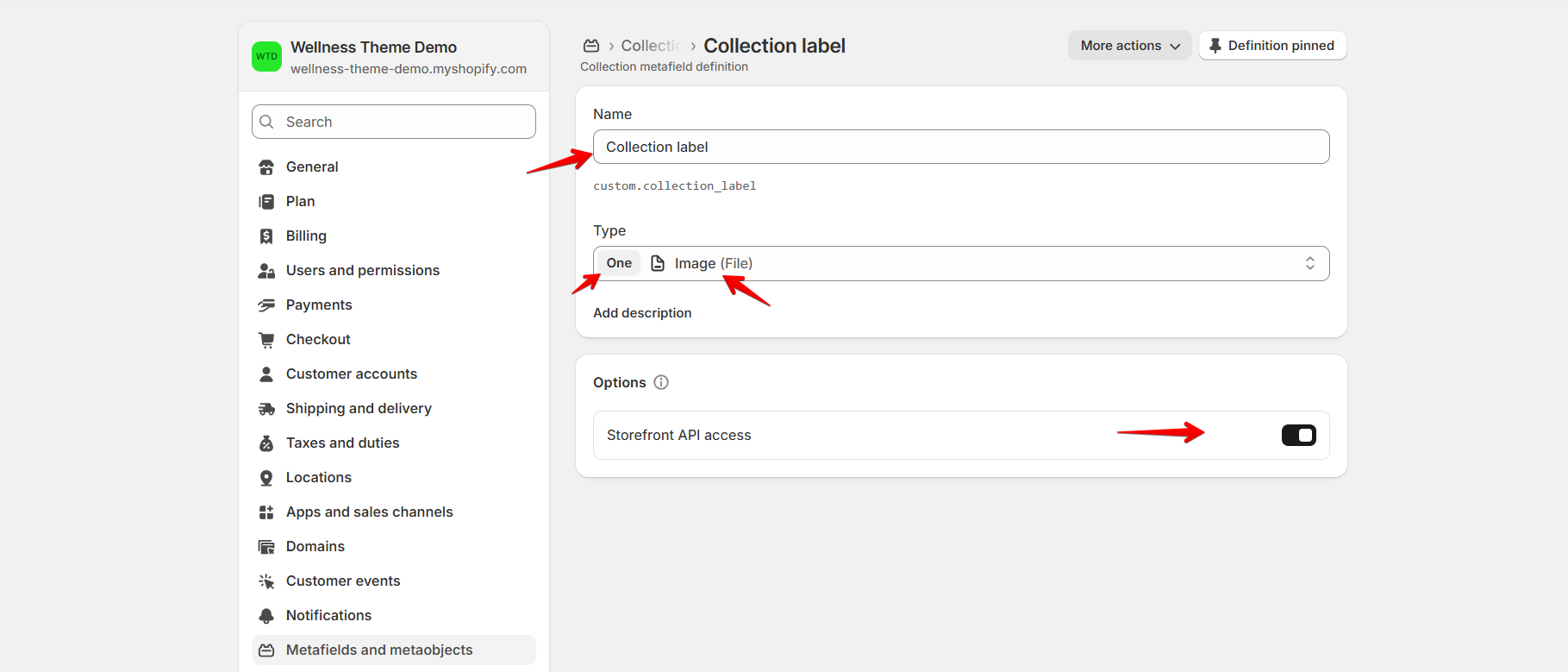1568x672 pixels.
Task: Click the metafields breadcrumb home icon
Action: (x=591, y=46)
